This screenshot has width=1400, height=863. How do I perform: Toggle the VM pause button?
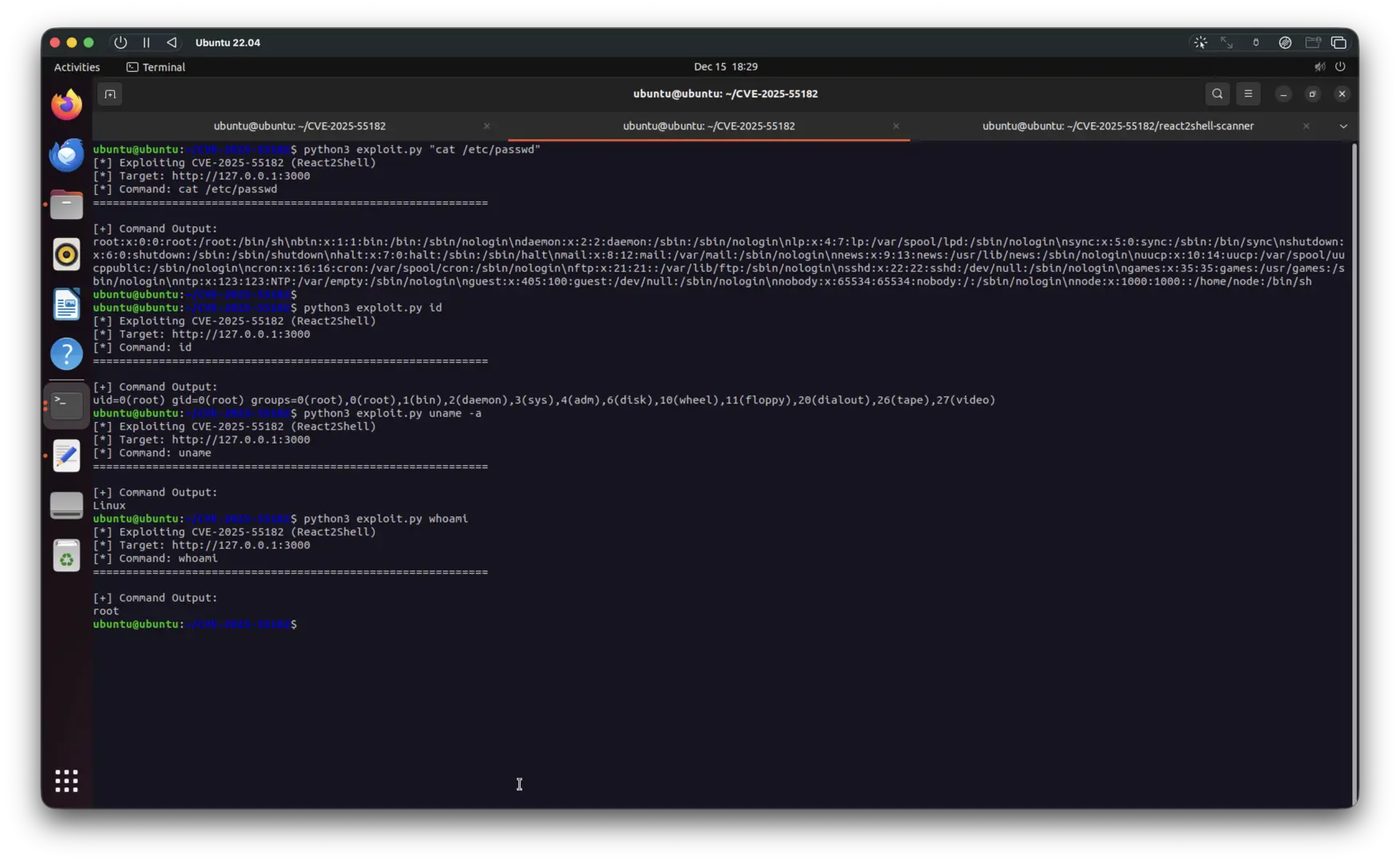[146, 42]
